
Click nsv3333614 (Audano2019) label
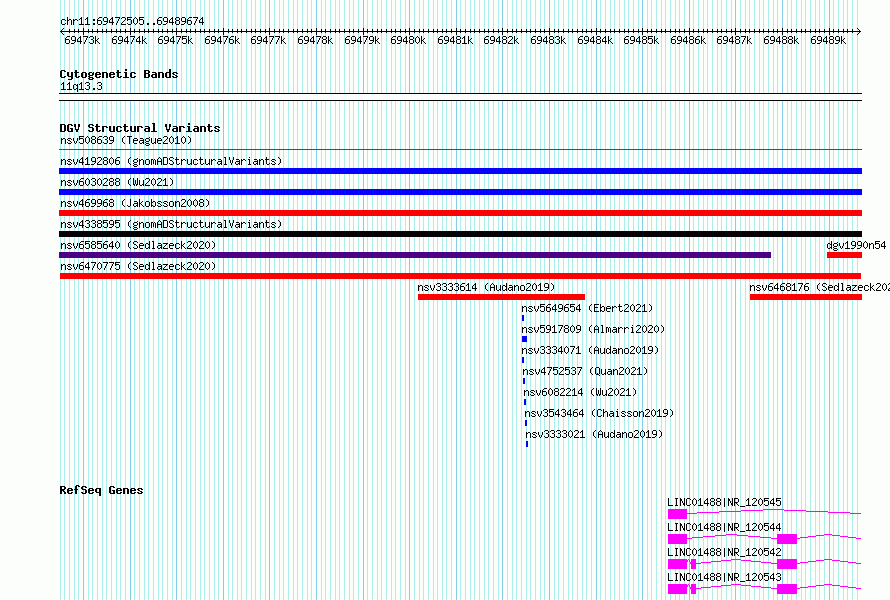(x=486, y=287)
